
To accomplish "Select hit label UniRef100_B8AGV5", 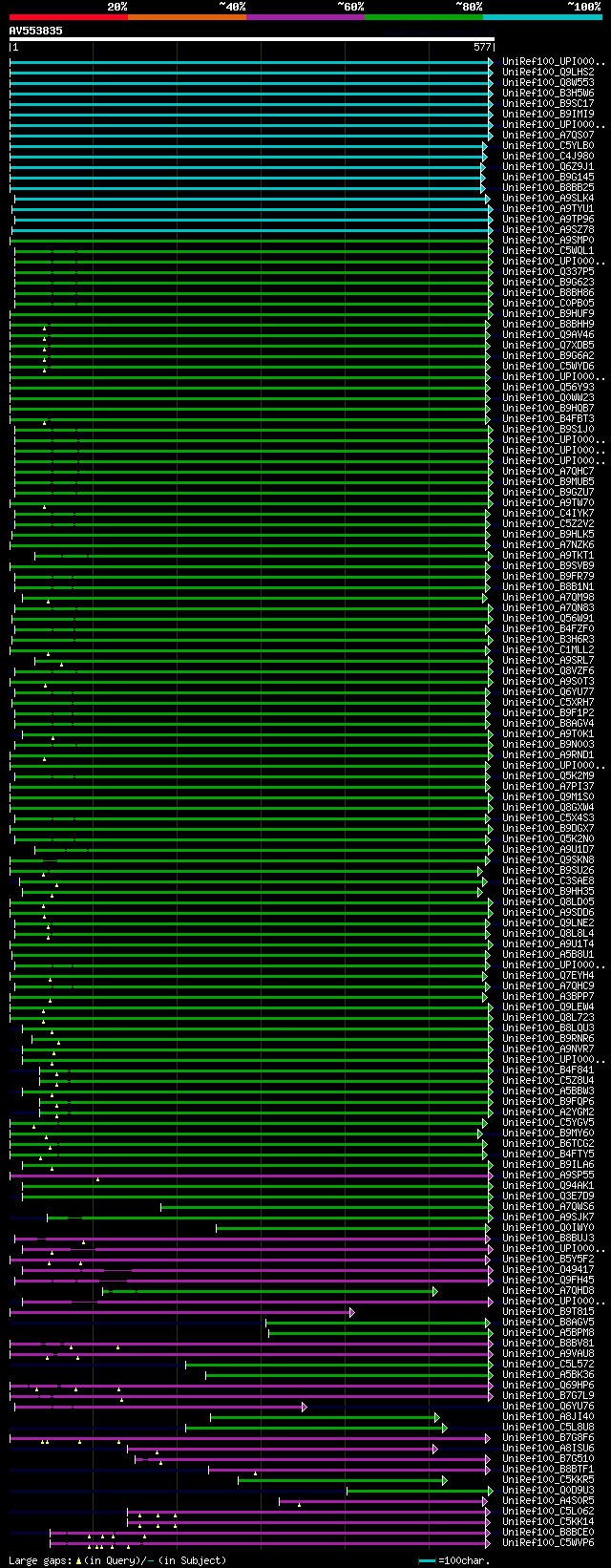I will click(548, 1322).
